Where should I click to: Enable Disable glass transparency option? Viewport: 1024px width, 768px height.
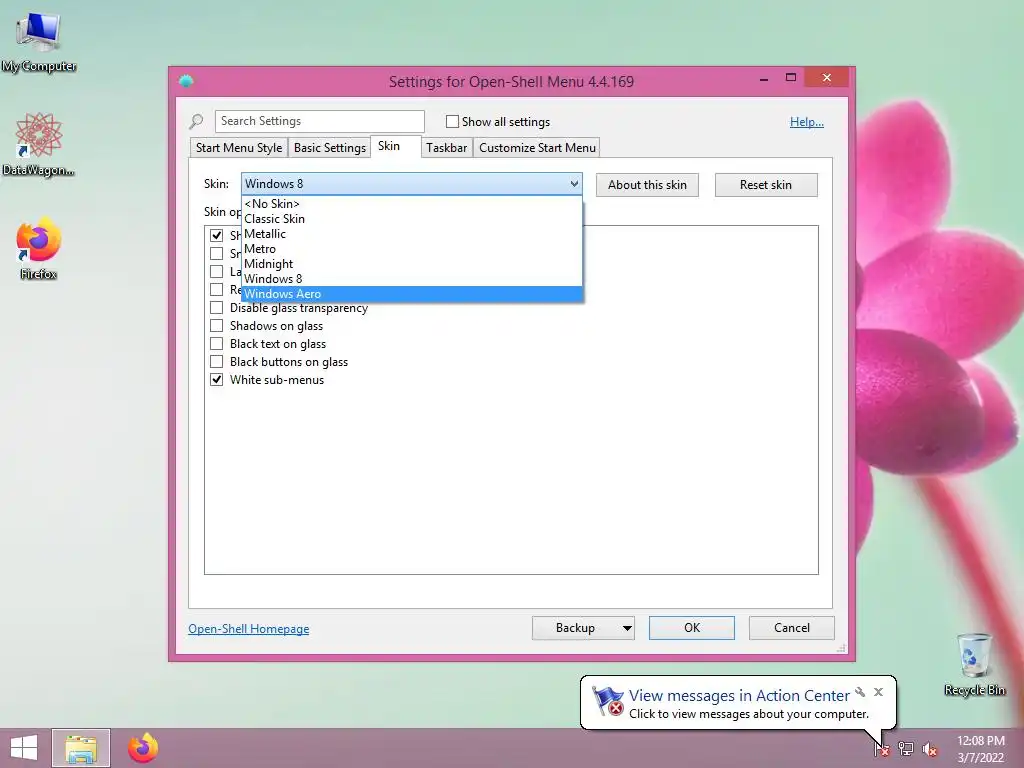tap(216, 308)
